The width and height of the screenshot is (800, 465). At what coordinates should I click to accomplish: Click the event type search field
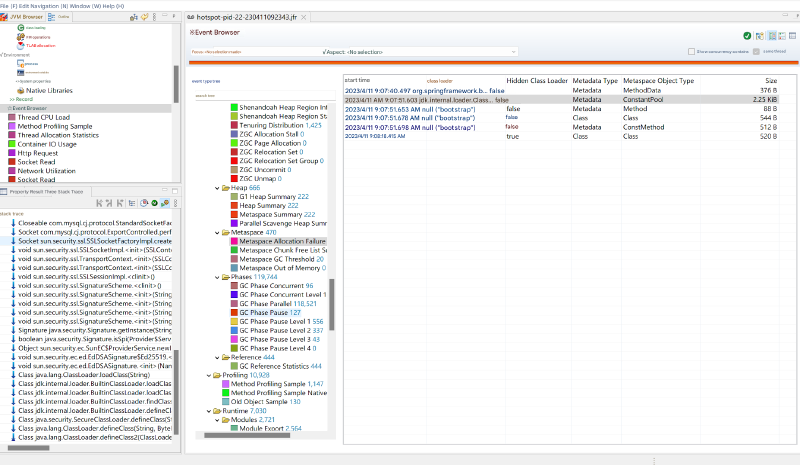coord(260,96)
